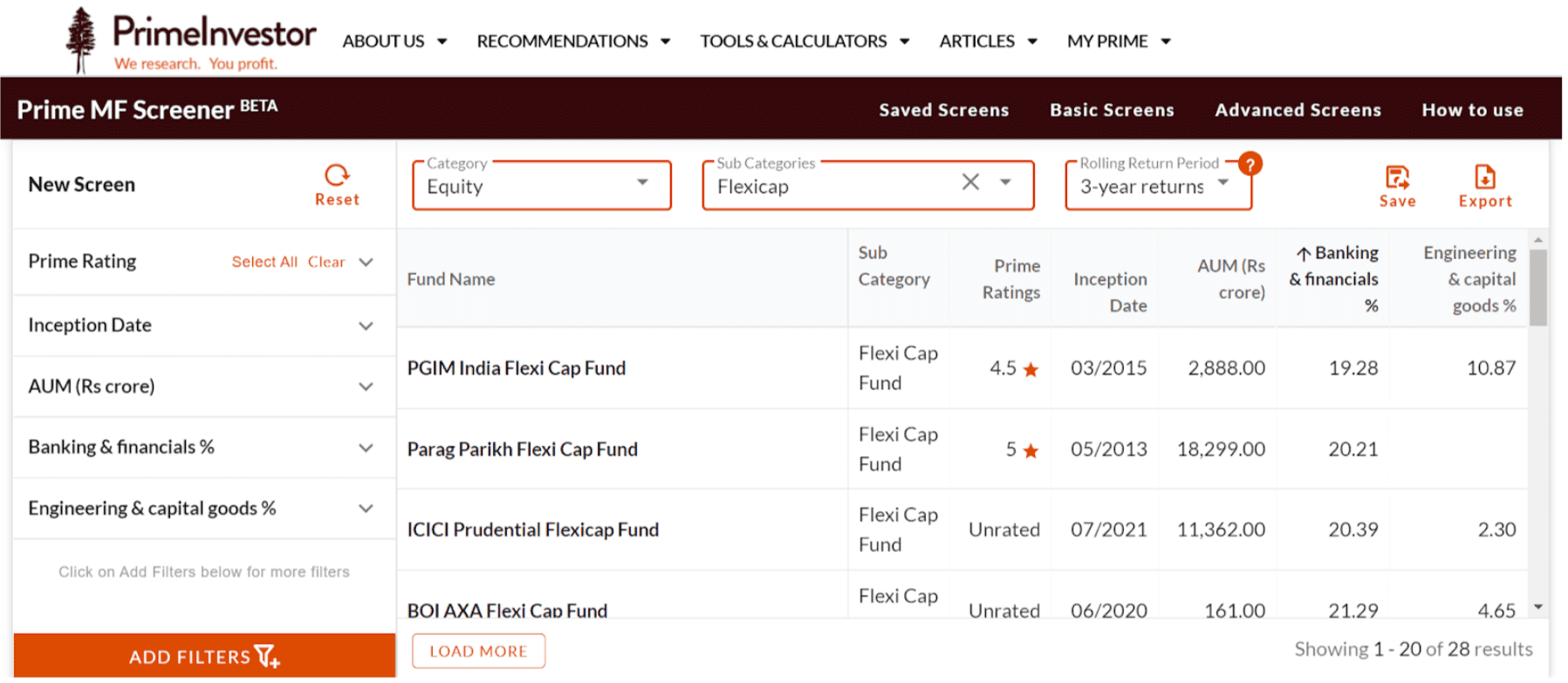Go to Advanced Screens
1568x683 pixels.
click(1298, 110)
